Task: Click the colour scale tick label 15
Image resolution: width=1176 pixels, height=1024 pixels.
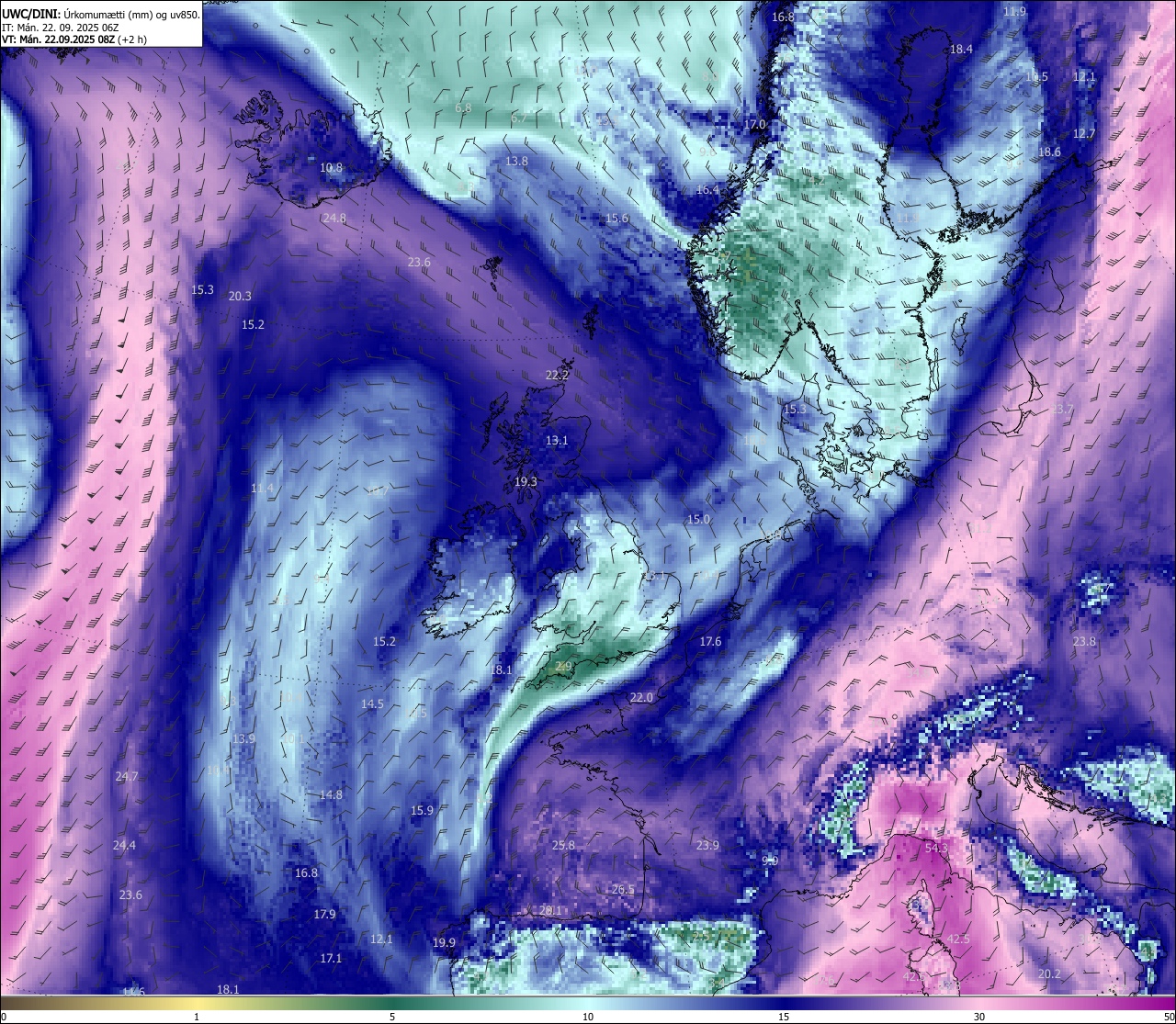Action: pyautogui.click(x=784, y=1017)
